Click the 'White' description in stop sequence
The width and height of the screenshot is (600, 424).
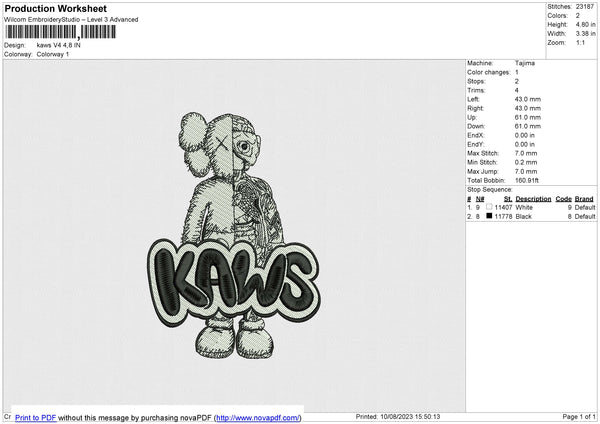524,207
